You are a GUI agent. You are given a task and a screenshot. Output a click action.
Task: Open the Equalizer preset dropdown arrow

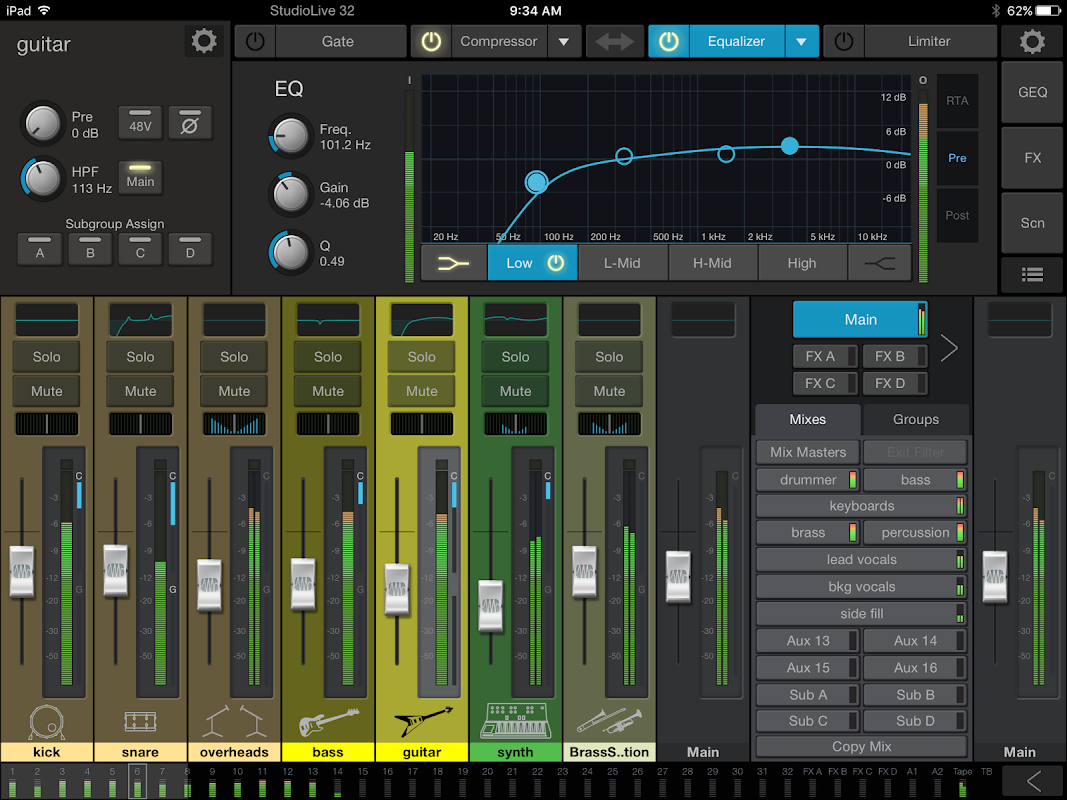(801, 42)
